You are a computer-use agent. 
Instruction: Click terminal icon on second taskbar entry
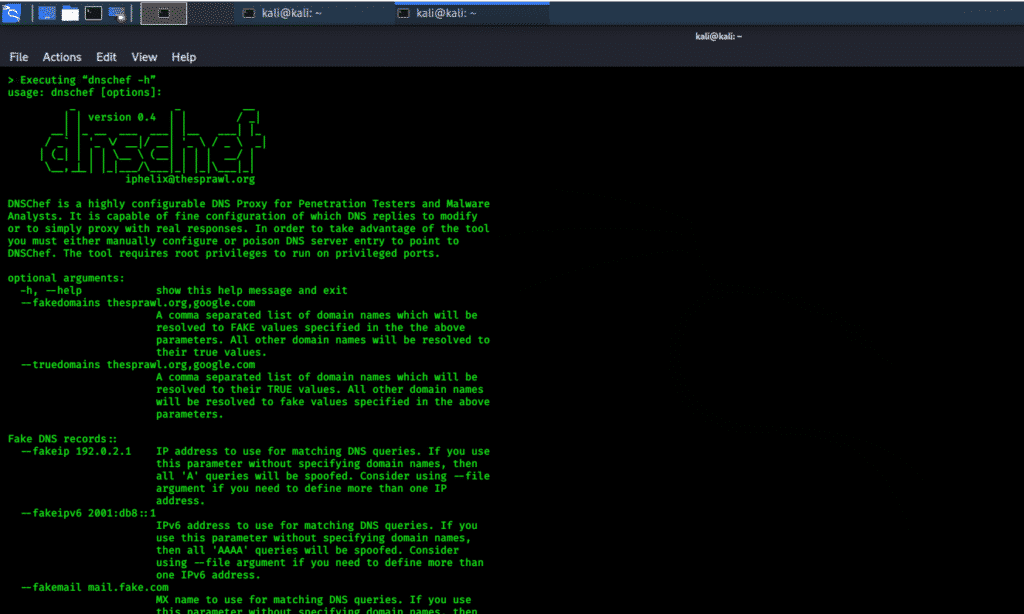point(404,13)
